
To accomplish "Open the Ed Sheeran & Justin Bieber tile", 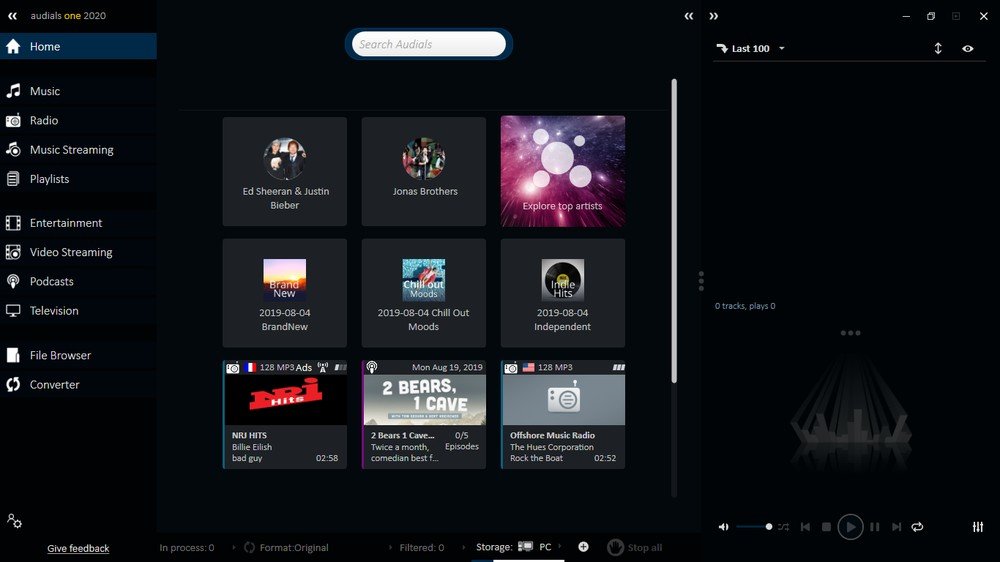I will pyautogui.click(x=284, y=171).
